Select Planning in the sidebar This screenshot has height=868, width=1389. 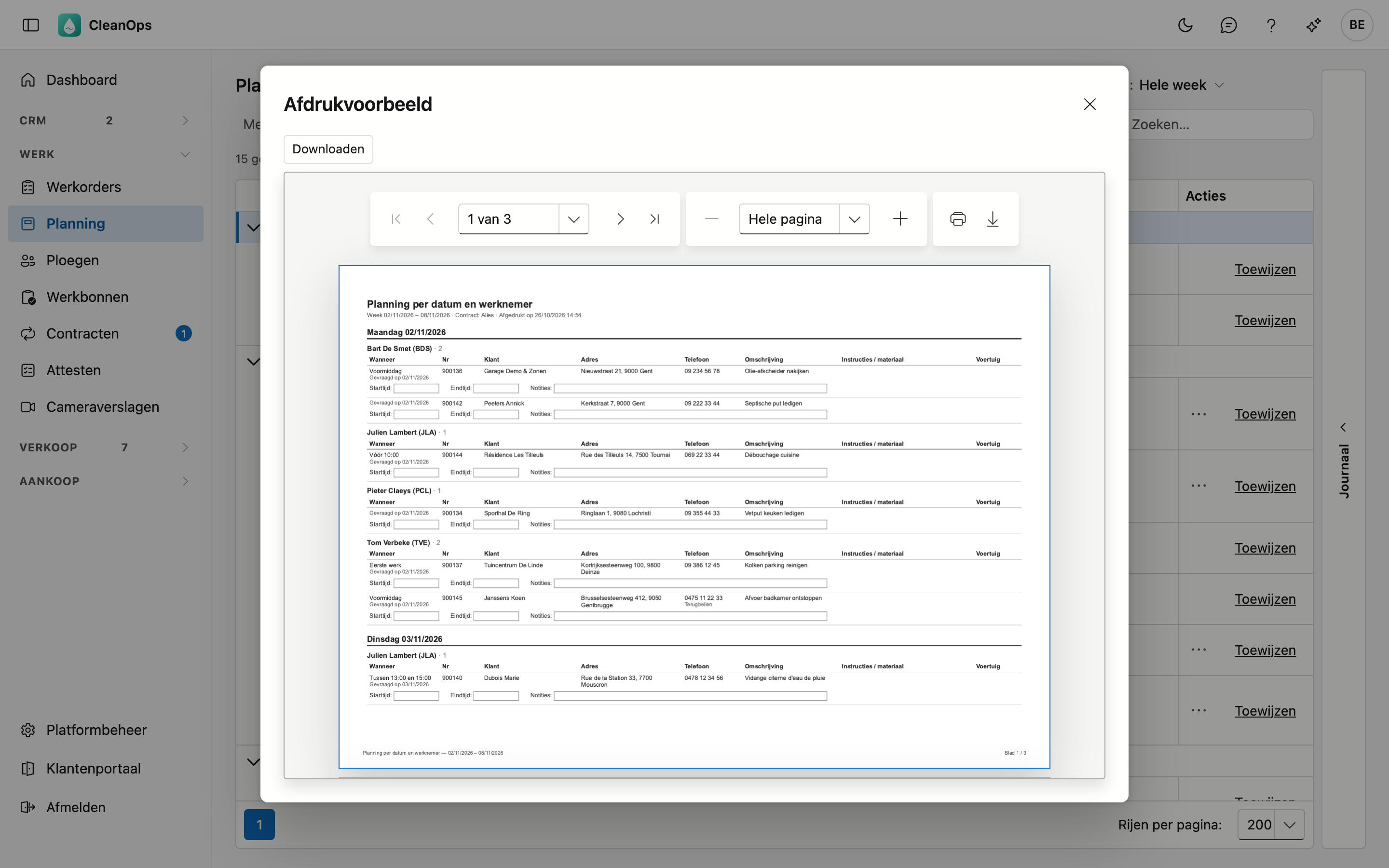coord(105,223)
